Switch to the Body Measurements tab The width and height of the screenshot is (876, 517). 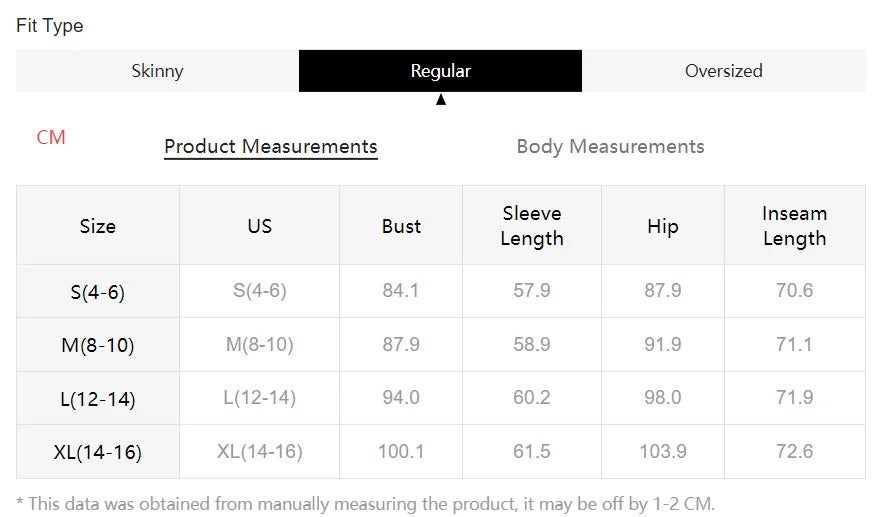610,146
